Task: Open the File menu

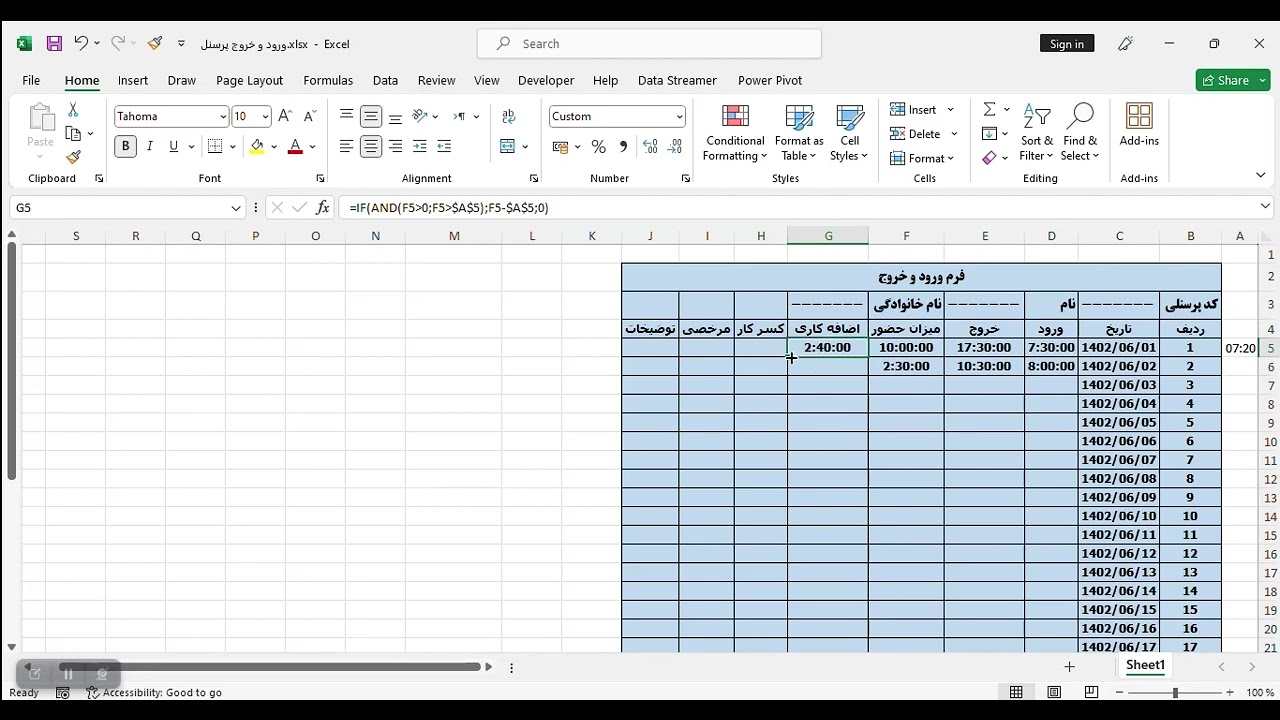Action: 31,81
